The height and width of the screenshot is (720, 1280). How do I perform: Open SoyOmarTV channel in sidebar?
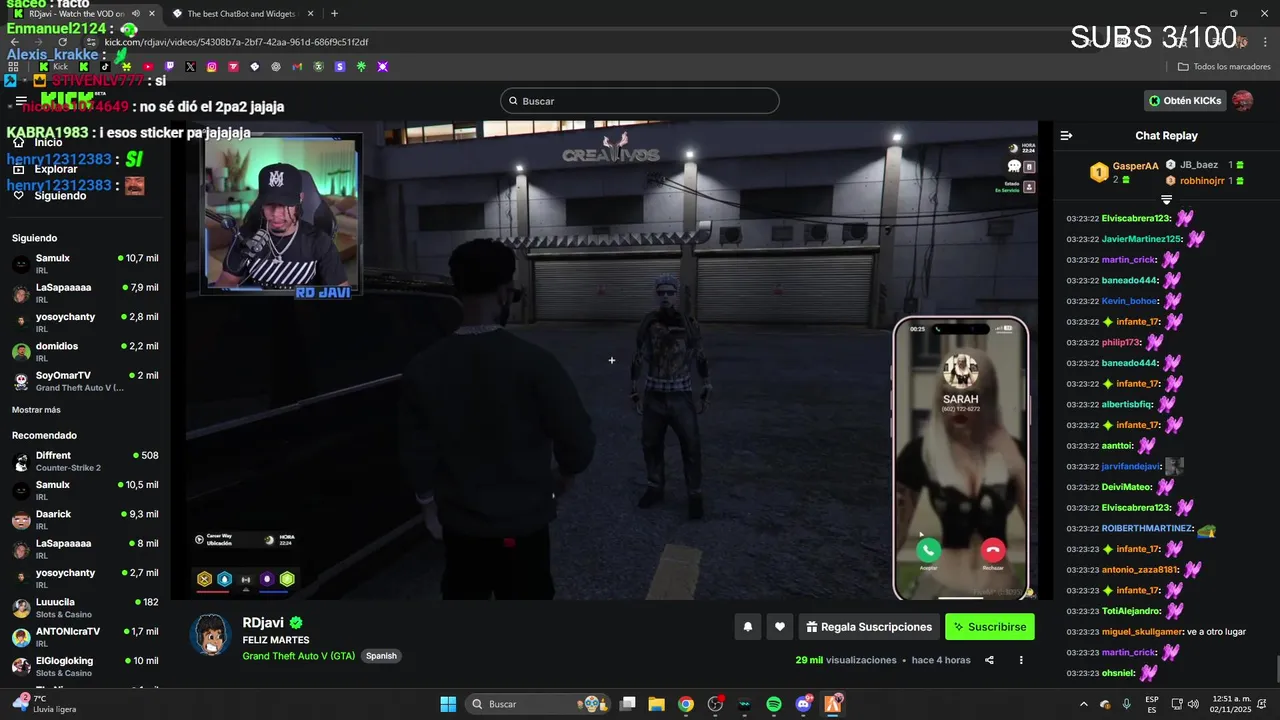pyautogui.click(x=85, y=381)
